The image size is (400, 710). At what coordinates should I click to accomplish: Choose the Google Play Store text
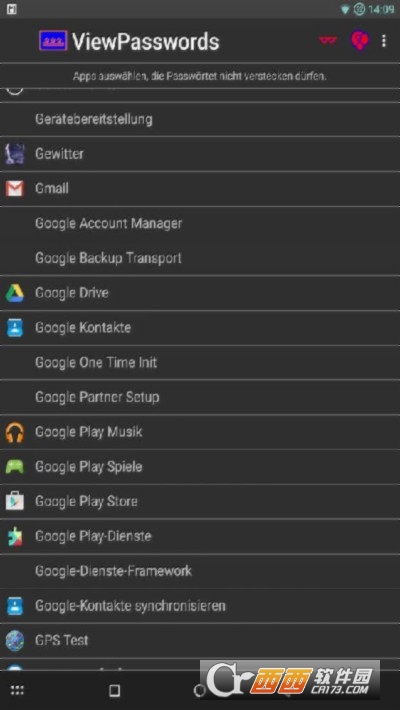(x=87, y=502)
